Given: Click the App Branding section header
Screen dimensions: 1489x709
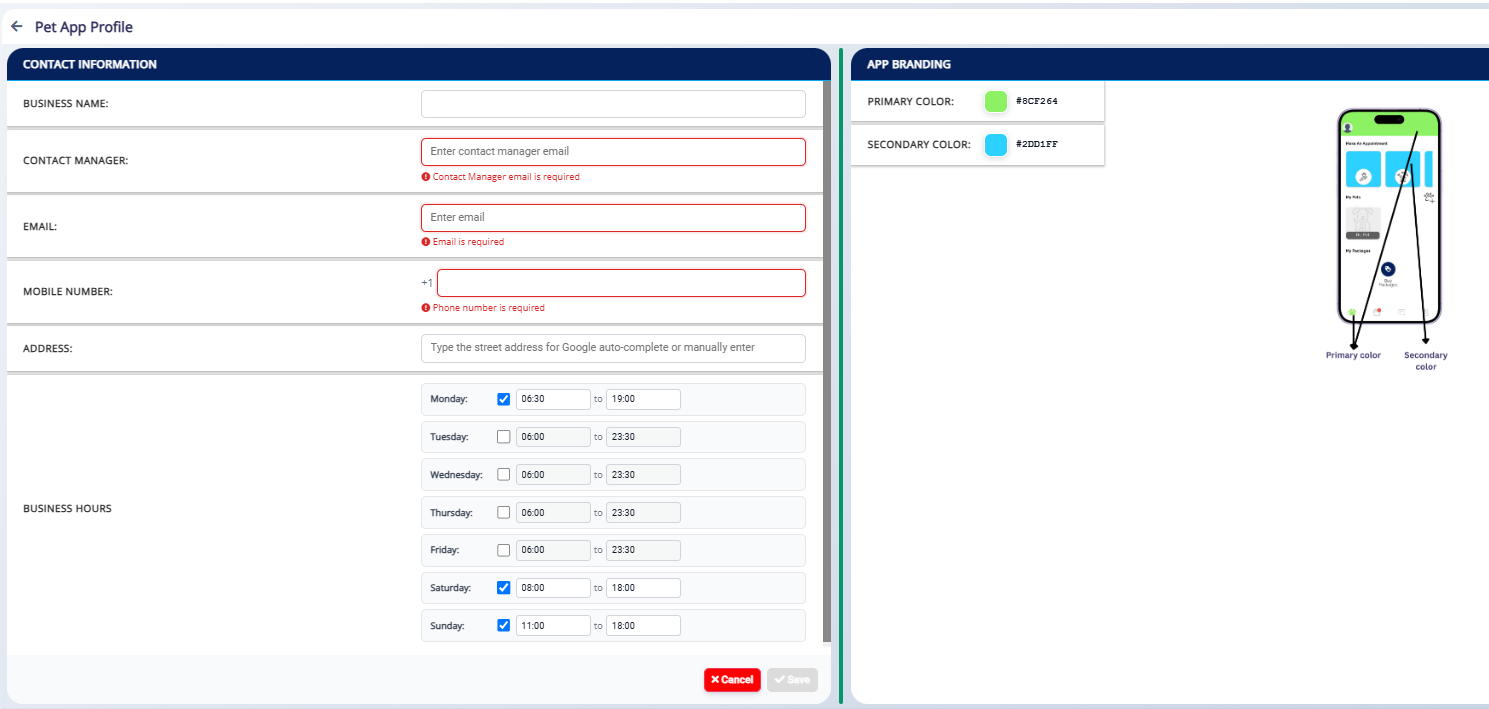Looking at the screenshot, I should click(909, 64).
